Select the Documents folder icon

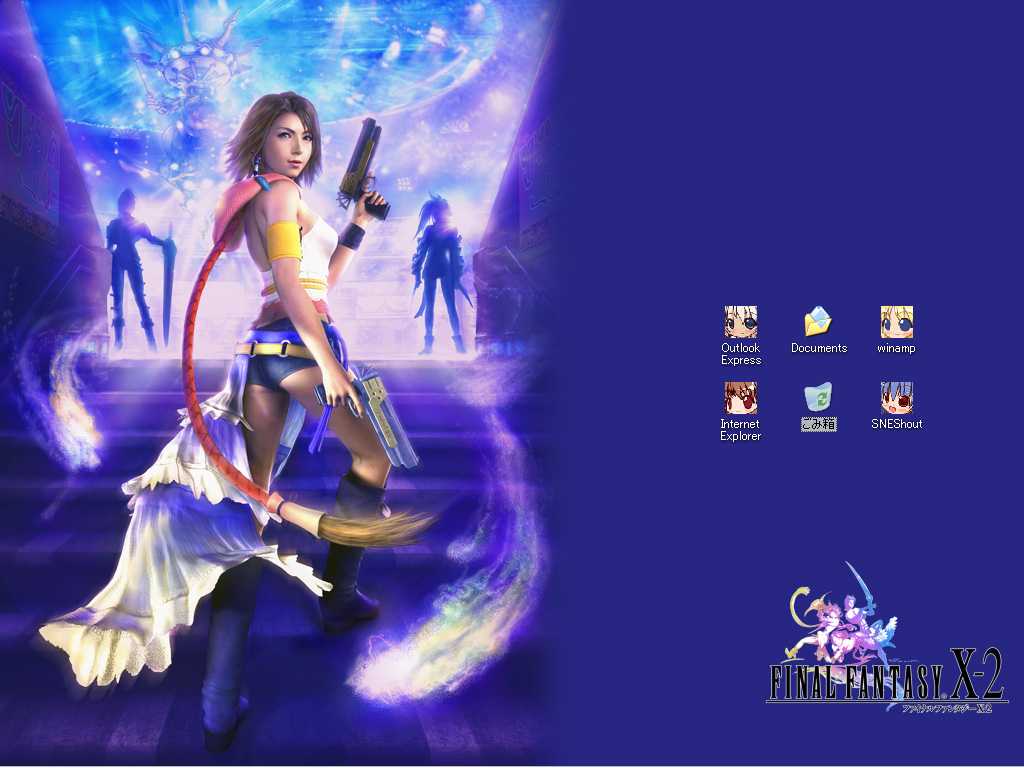click(x=818, y=322)
